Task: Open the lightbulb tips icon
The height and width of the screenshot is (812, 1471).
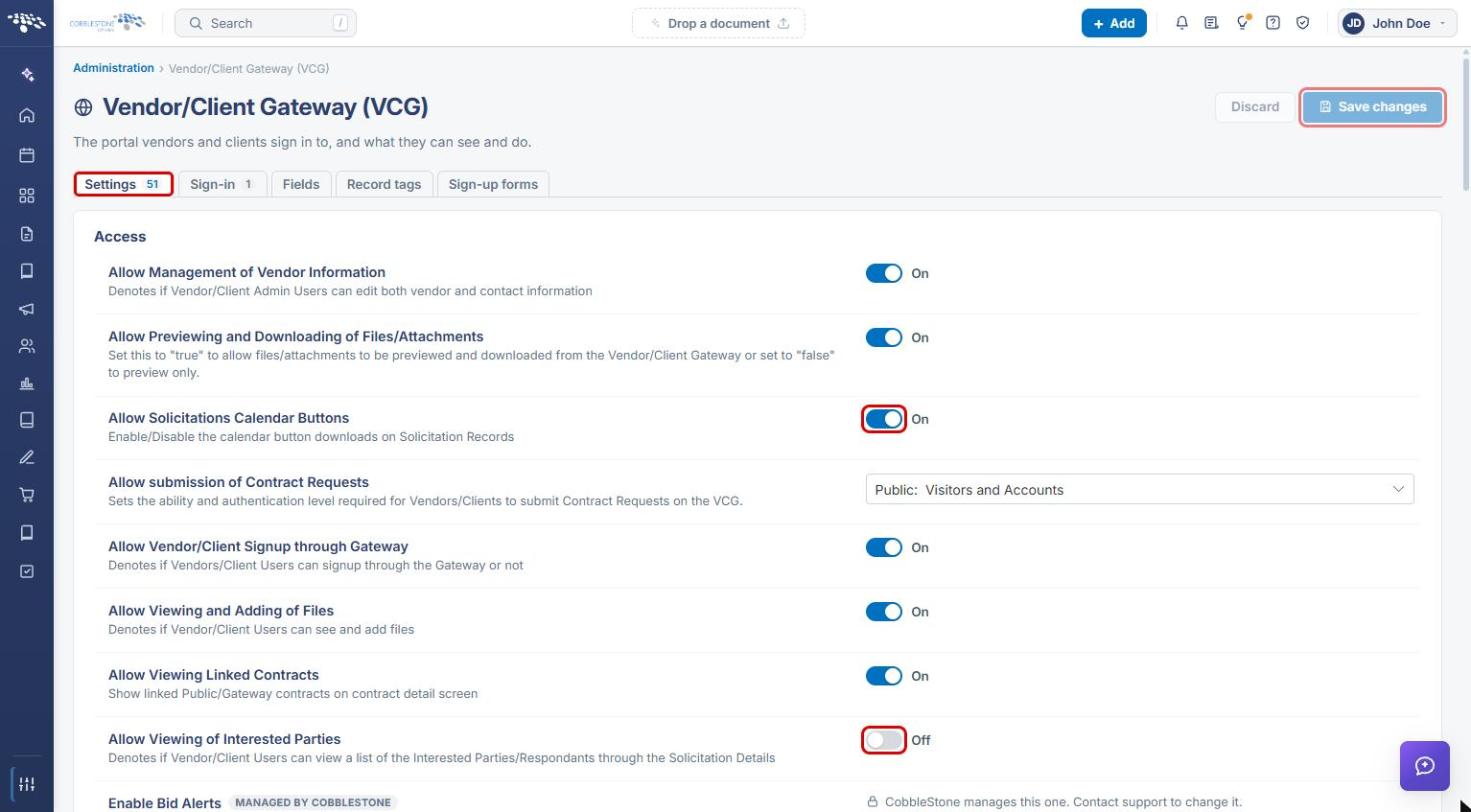Action: pos(1242,23)
